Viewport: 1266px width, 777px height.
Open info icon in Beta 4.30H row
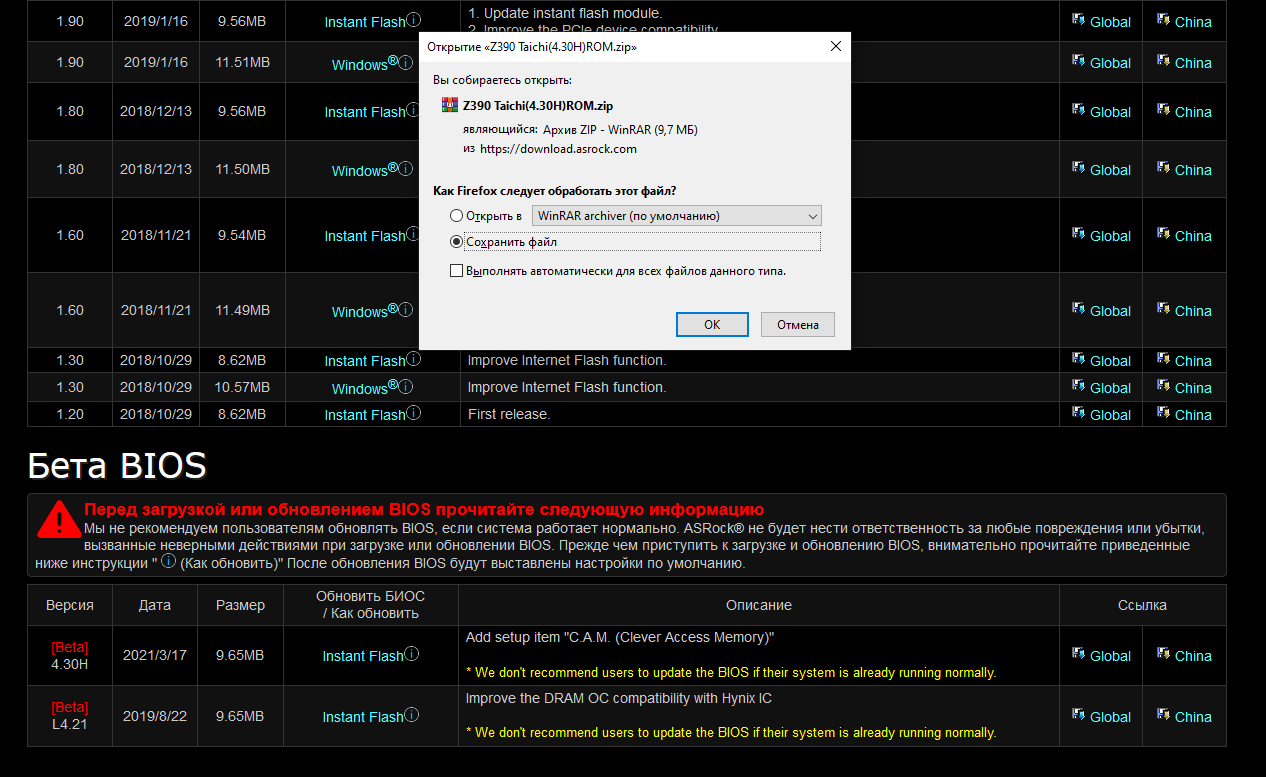coord(412,654)
